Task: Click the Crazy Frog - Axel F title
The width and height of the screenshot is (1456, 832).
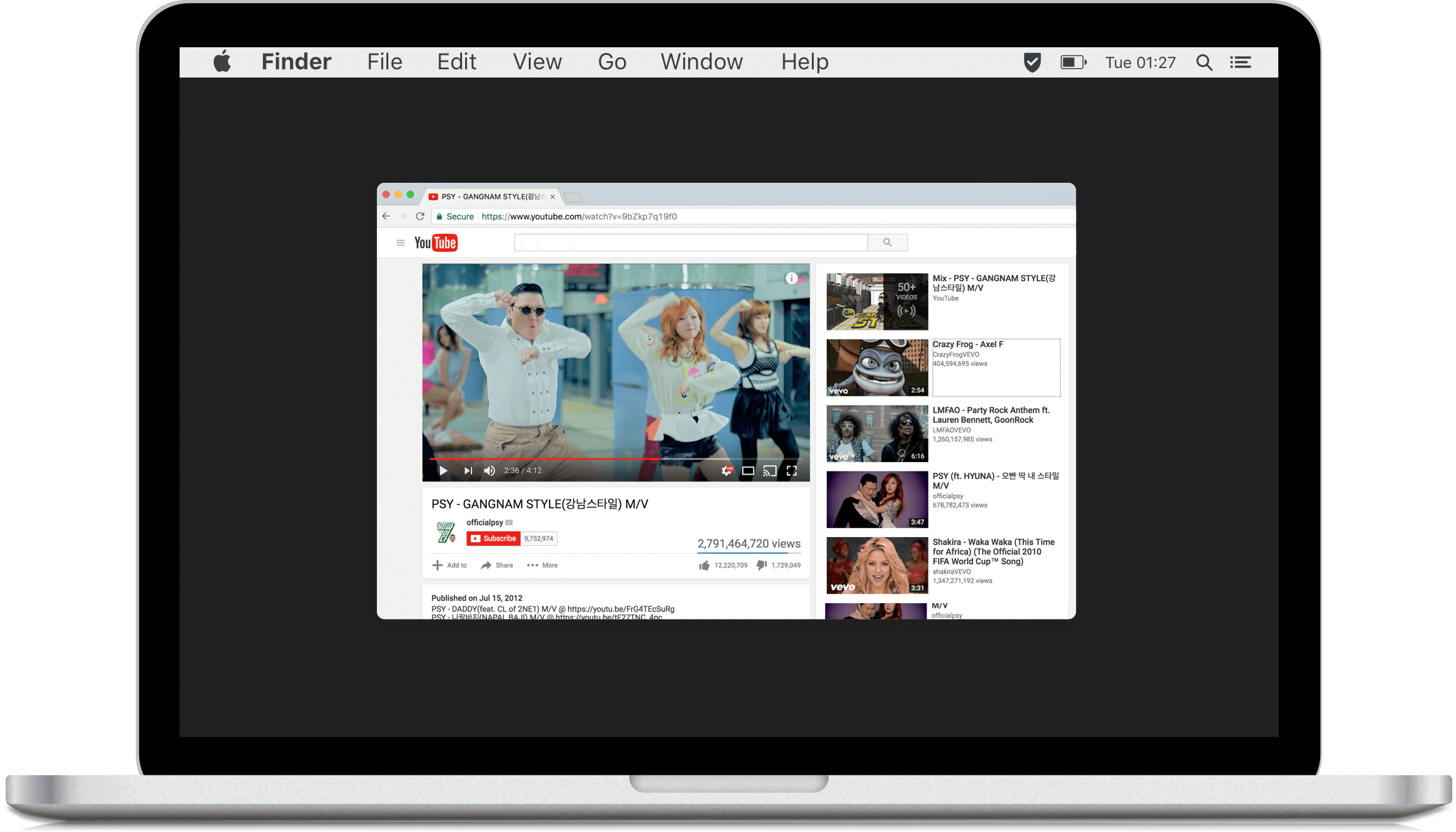Action: (968, 344)
